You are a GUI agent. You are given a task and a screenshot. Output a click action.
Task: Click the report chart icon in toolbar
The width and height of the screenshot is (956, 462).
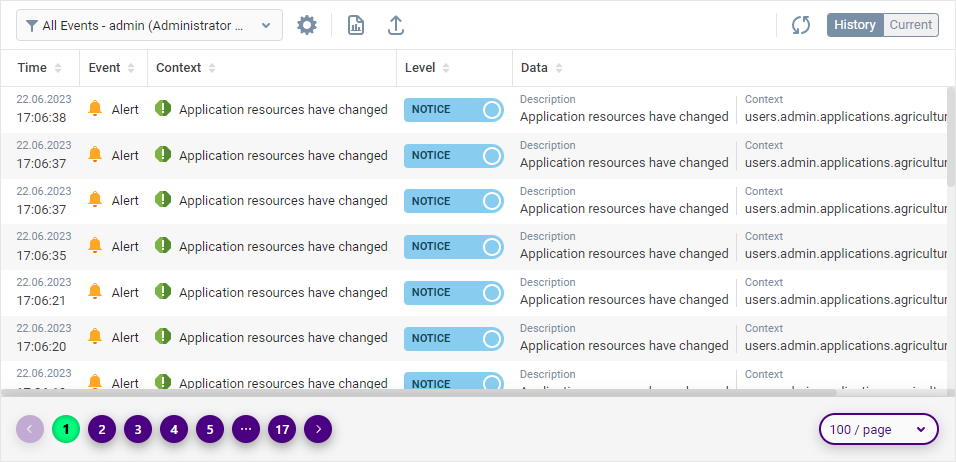356,26
